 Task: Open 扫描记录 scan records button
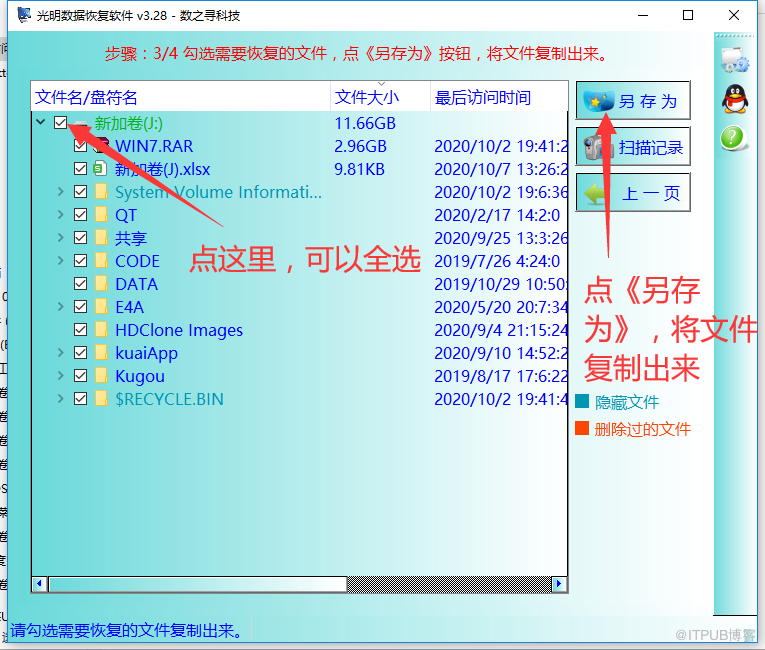[x=633, y=146]
